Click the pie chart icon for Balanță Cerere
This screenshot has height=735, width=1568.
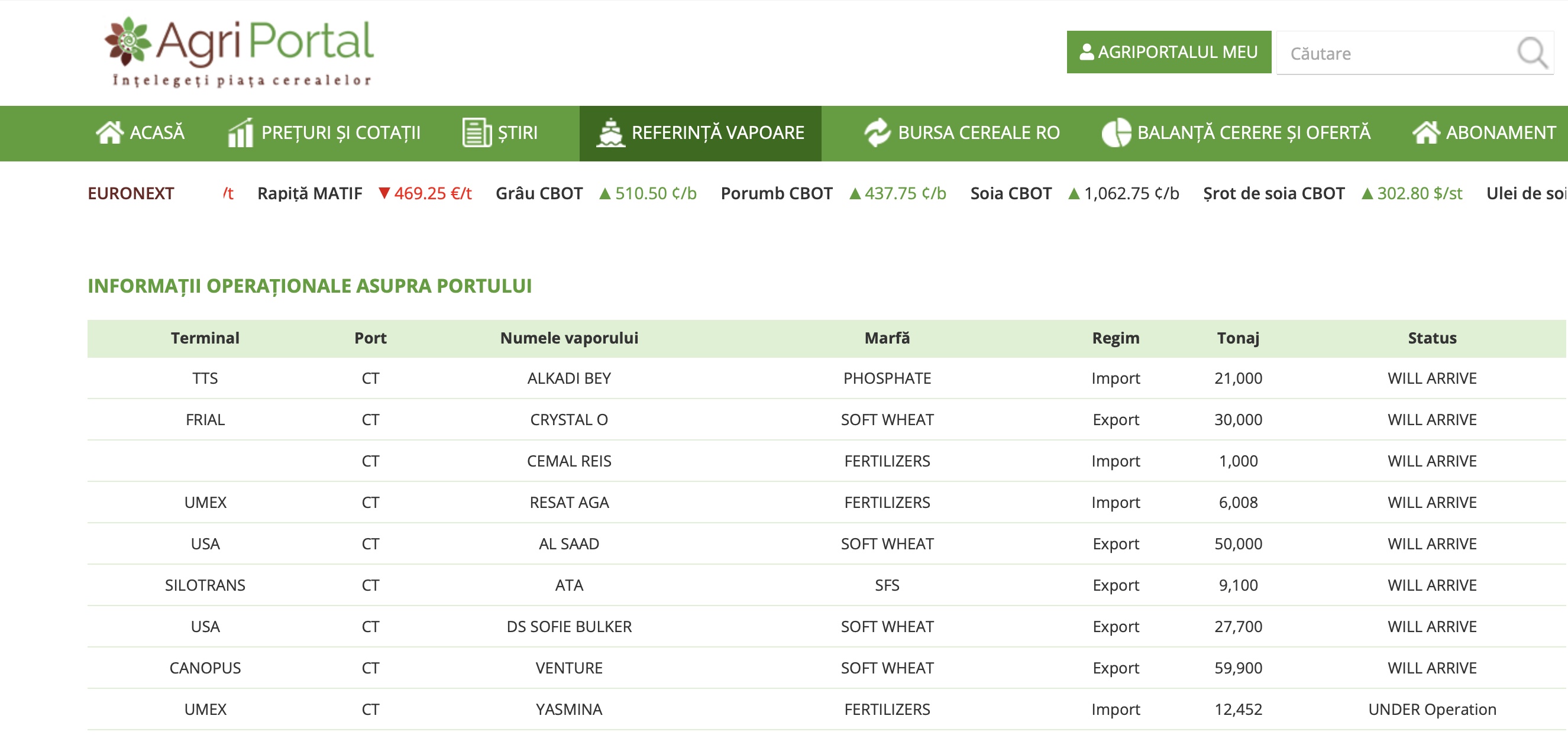coord(1116,132)
